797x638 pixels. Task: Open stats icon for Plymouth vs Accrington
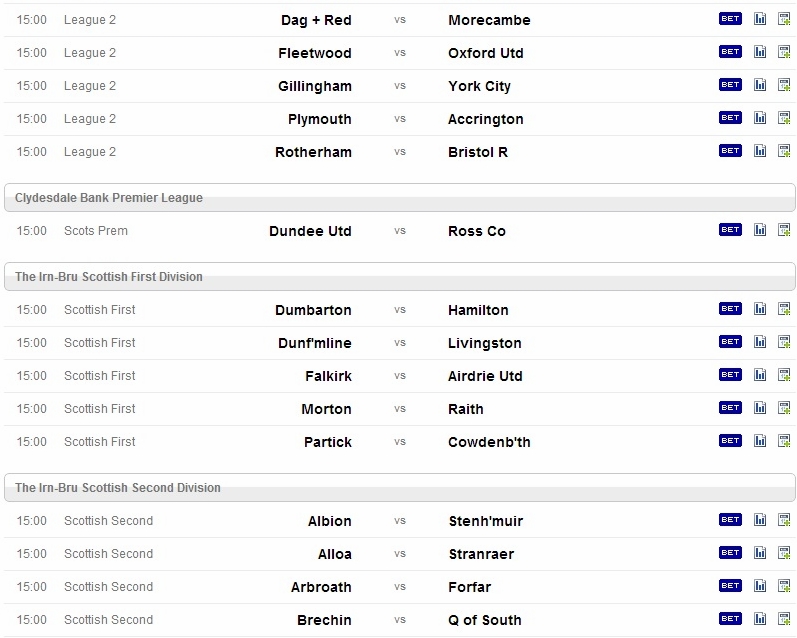[x=760, y=118]
